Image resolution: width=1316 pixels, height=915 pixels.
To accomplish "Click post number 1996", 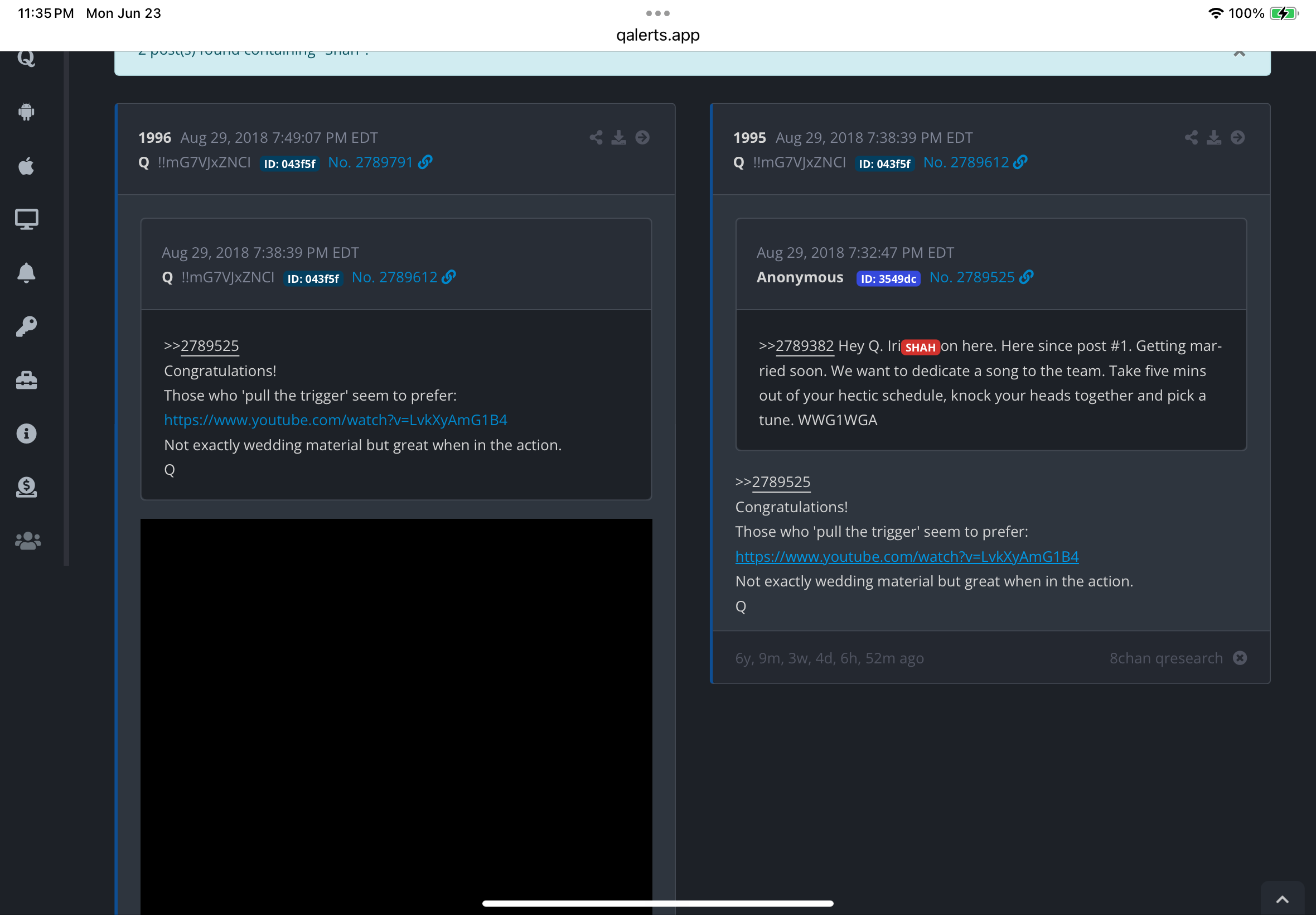I will [x=154, y=138].
